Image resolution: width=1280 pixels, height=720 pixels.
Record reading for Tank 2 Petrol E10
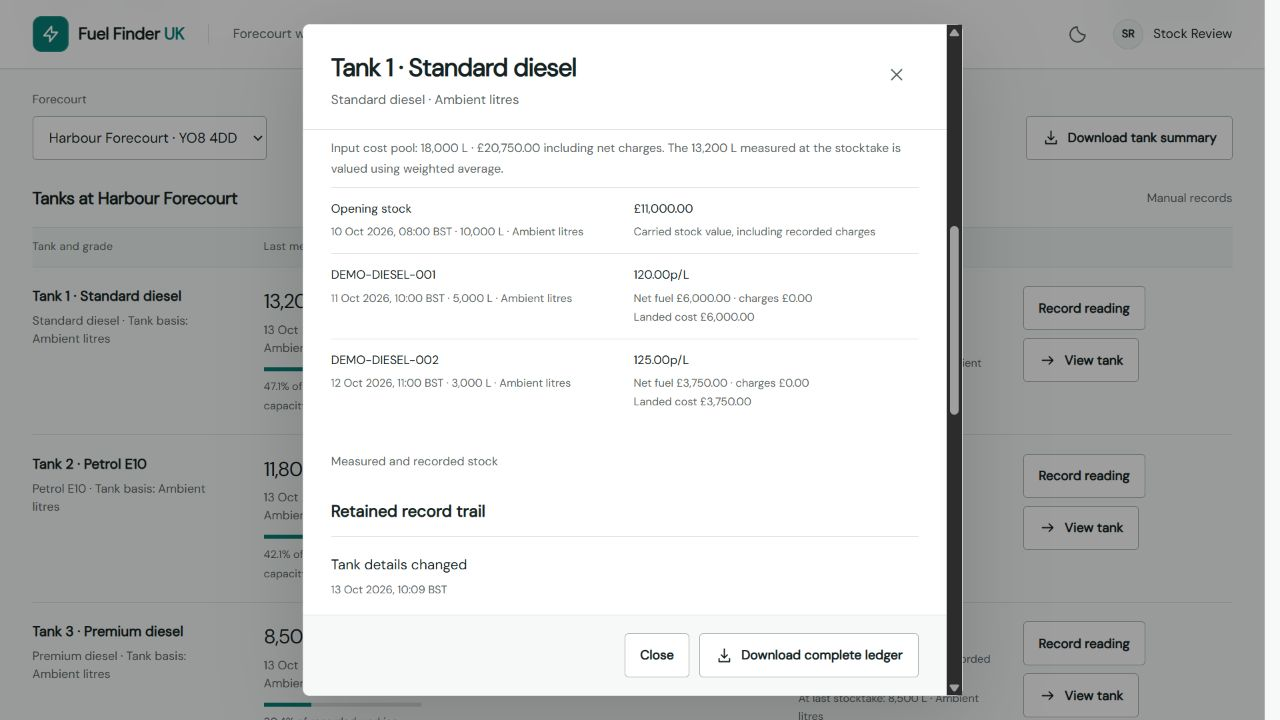pos(1084,476)
